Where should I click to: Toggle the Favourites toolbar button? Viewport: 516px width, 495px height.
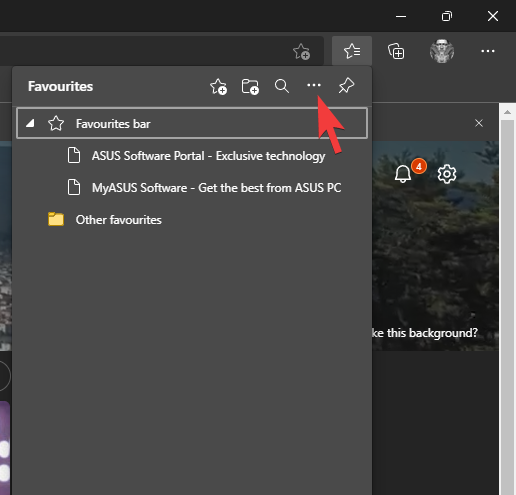tap(352, 51)
